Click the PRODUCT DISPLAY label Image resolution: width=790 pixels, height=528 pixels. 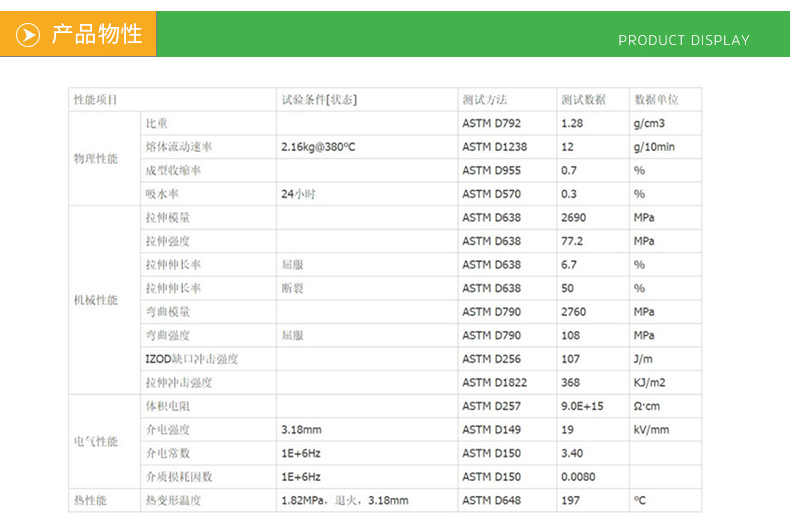coord(684,40)
